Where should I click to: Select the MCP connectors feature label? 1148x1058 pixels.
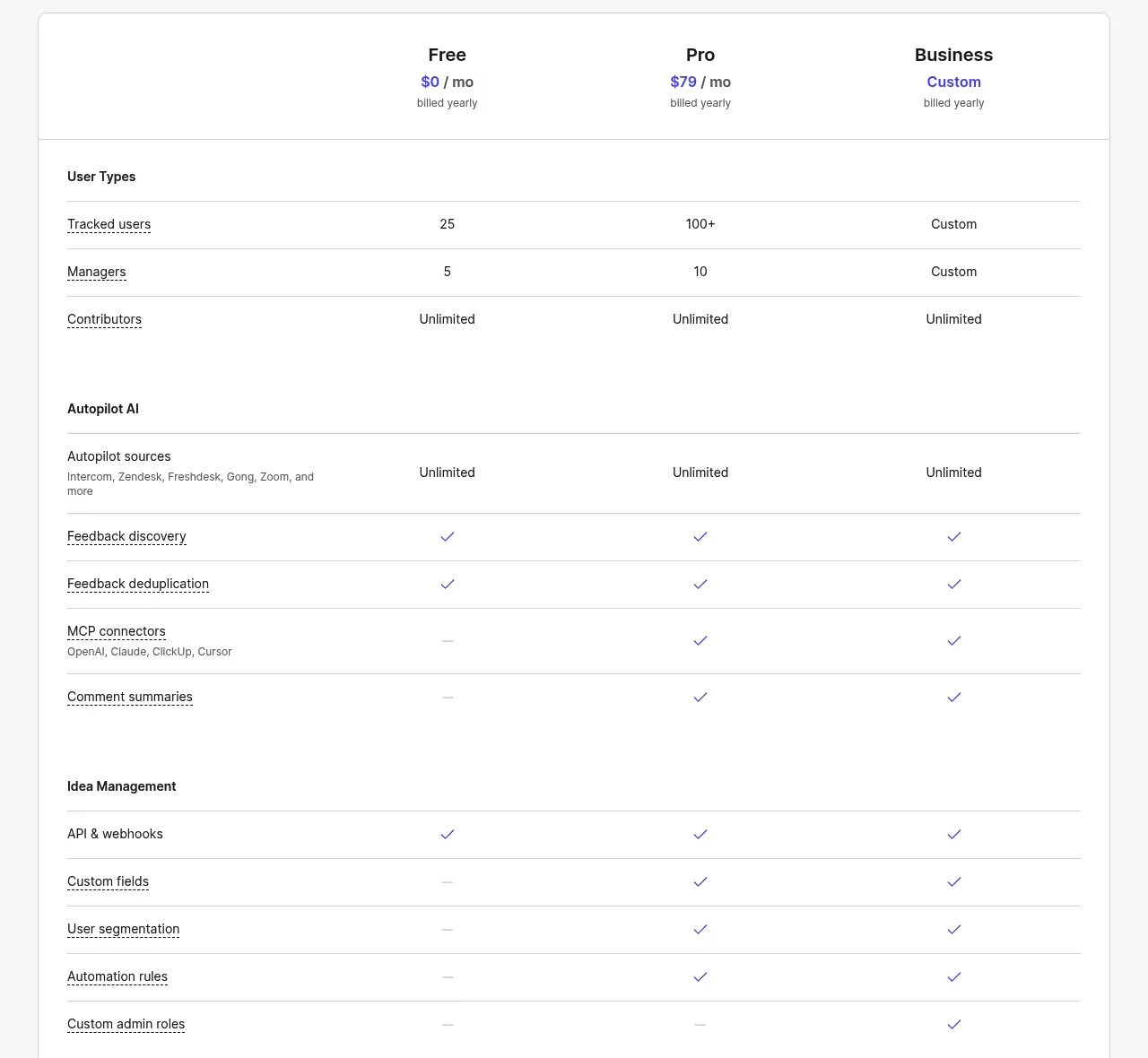click(117, 631)
